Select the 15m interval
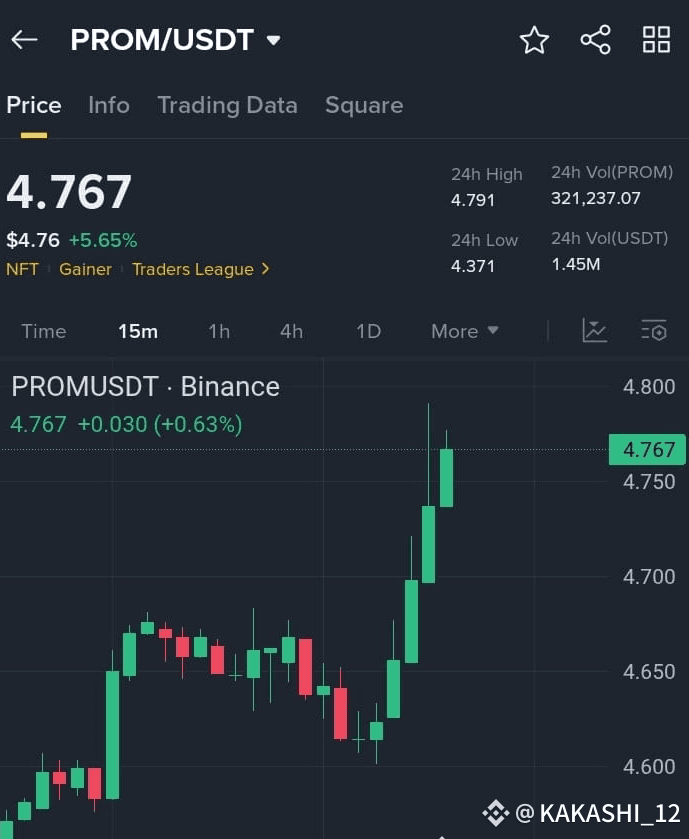The width and height of the screenshot is (689, 839). pos(138,331)
